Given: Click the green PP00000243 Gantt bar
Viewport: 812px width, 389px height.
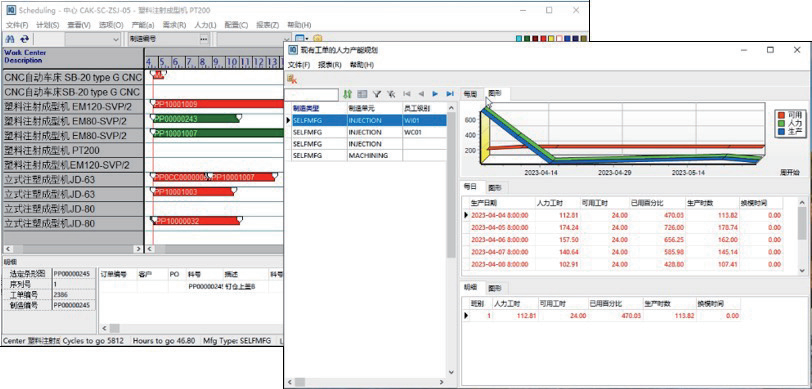Looking at the screenshot, I should coord(196,119).
